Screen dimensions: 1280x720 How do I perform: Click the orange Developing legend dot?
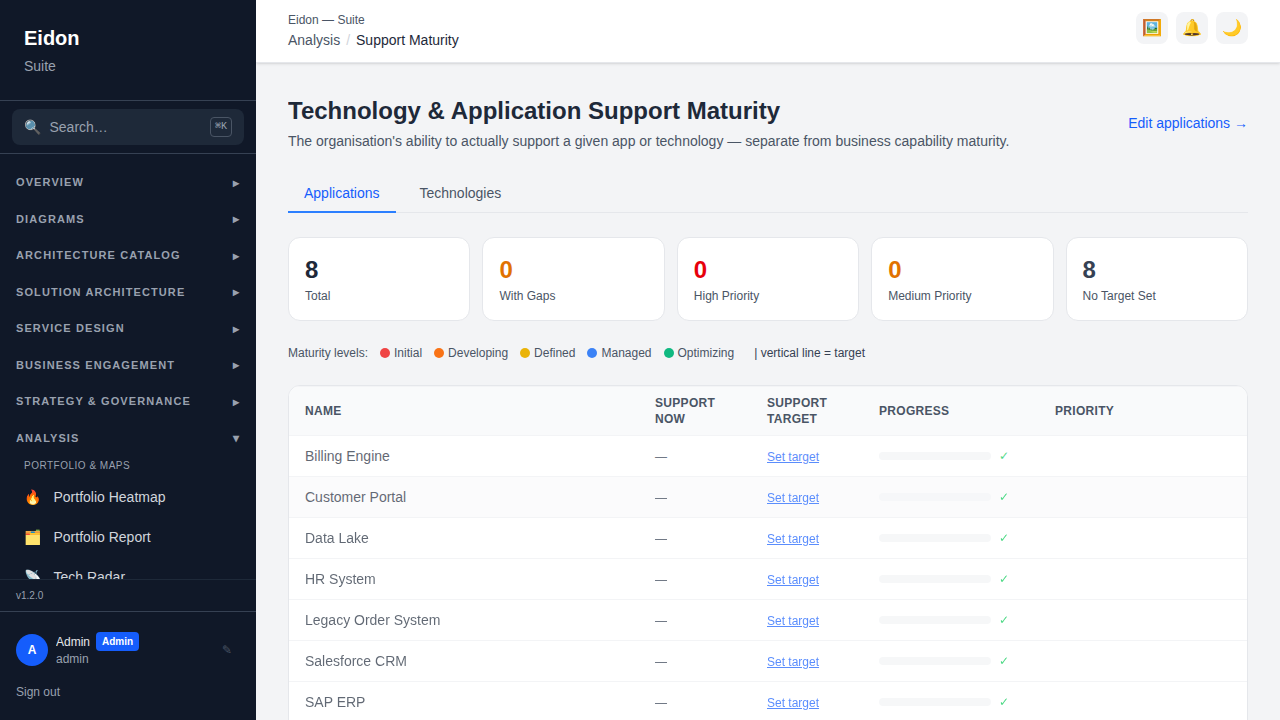click(x=439, y=353)
